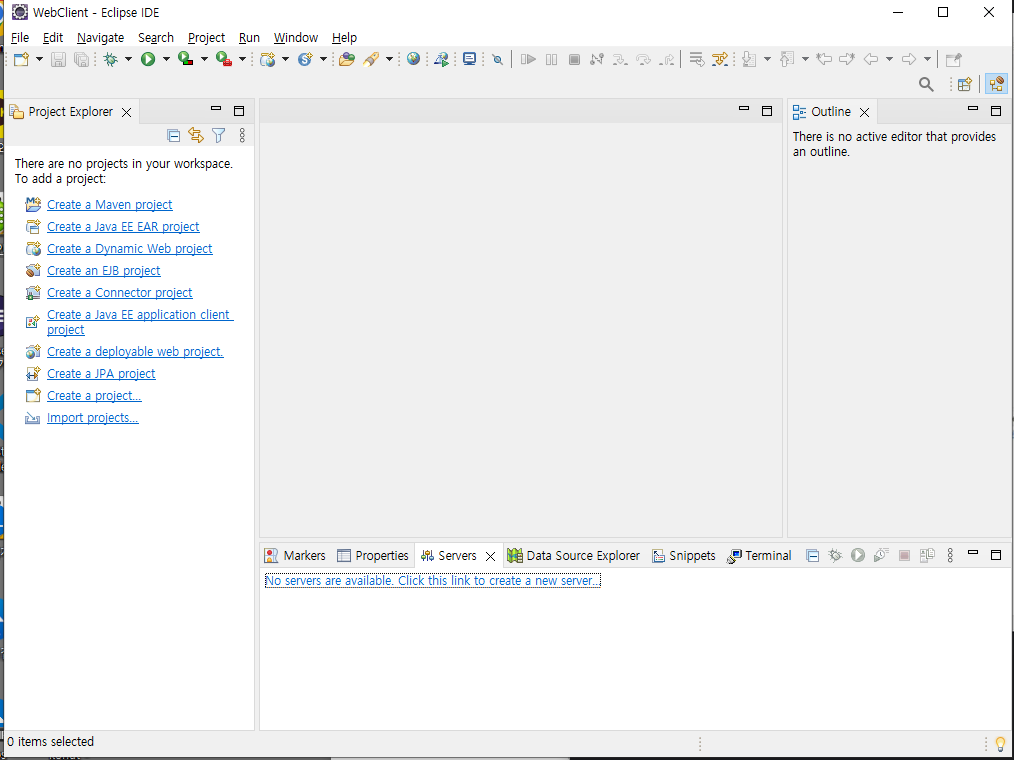Click the magnifier Search icon top right
This screenshot has height=760, width=1014.
click(926, 84)
